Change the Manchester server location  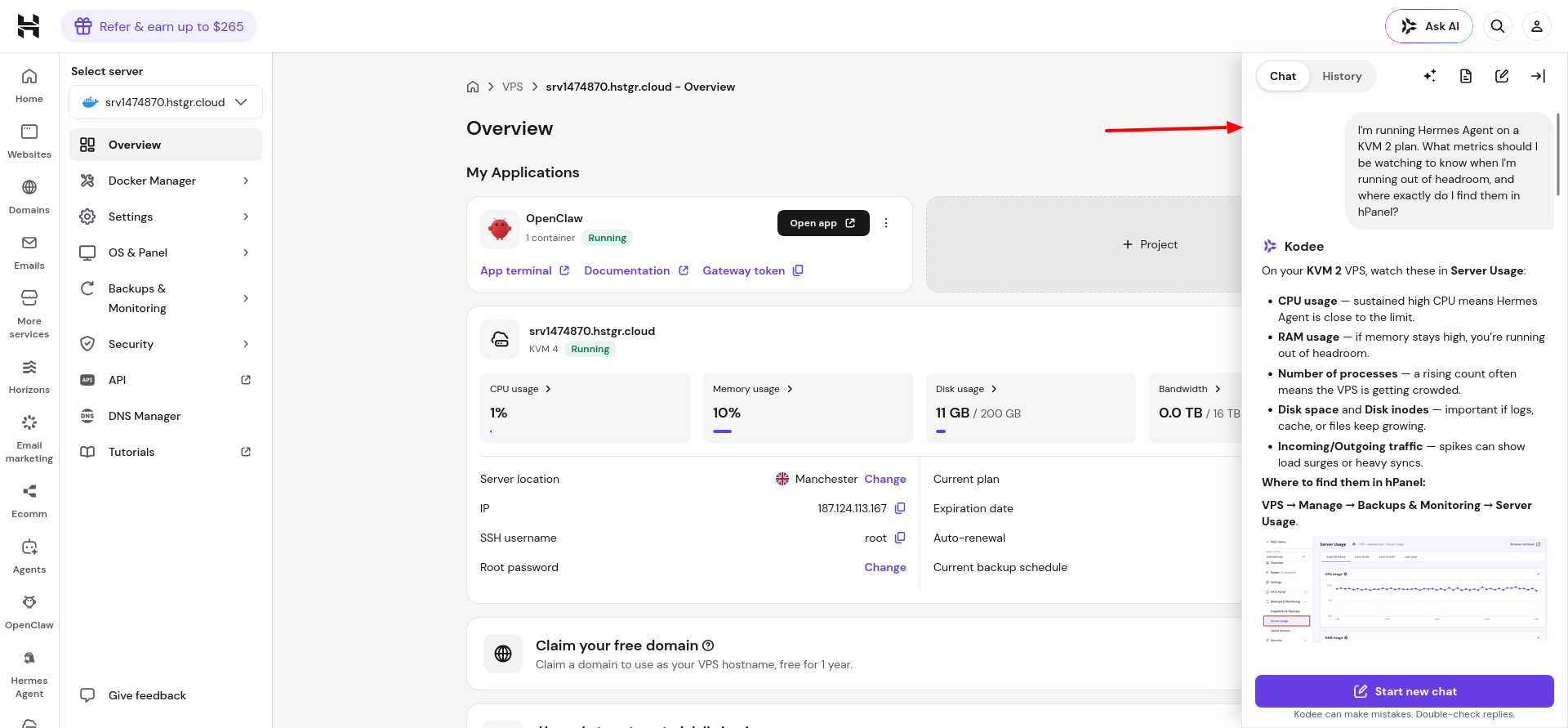click(x=885, y=479)
